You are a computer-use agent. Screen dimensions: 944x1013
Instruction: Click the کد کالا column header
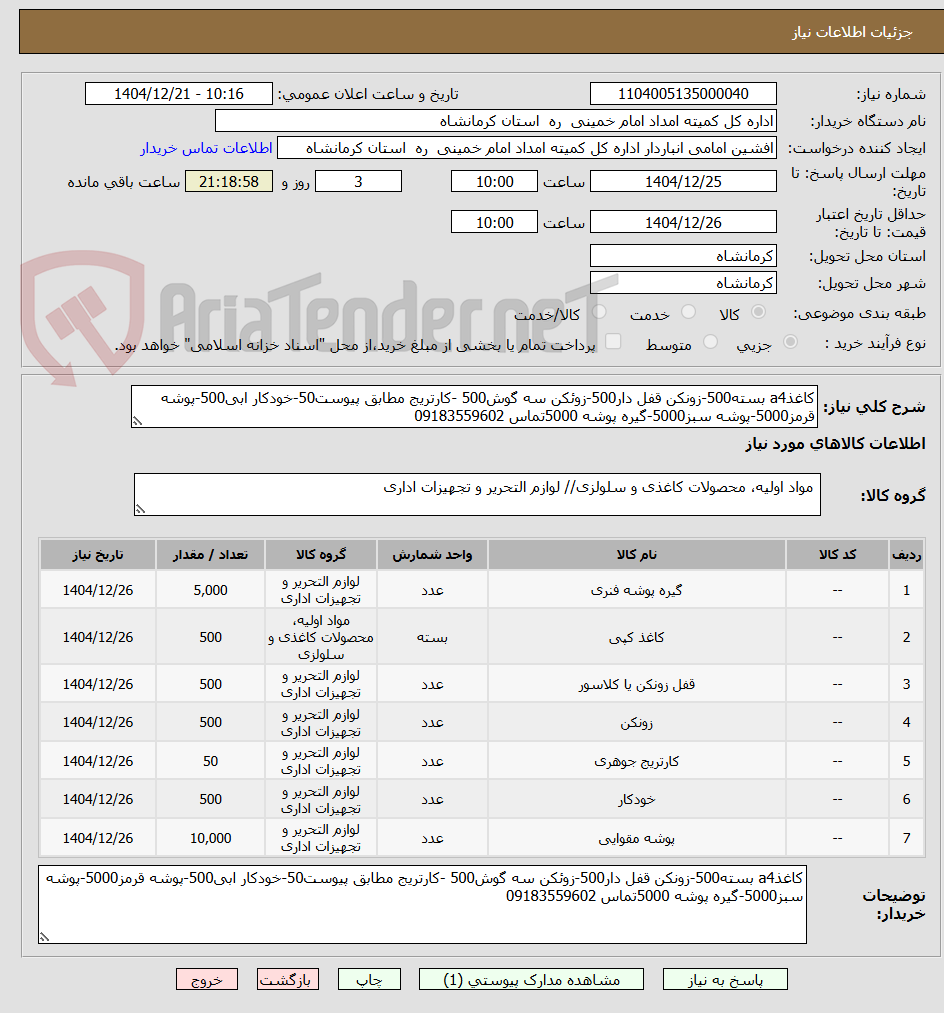coord(837,554)
